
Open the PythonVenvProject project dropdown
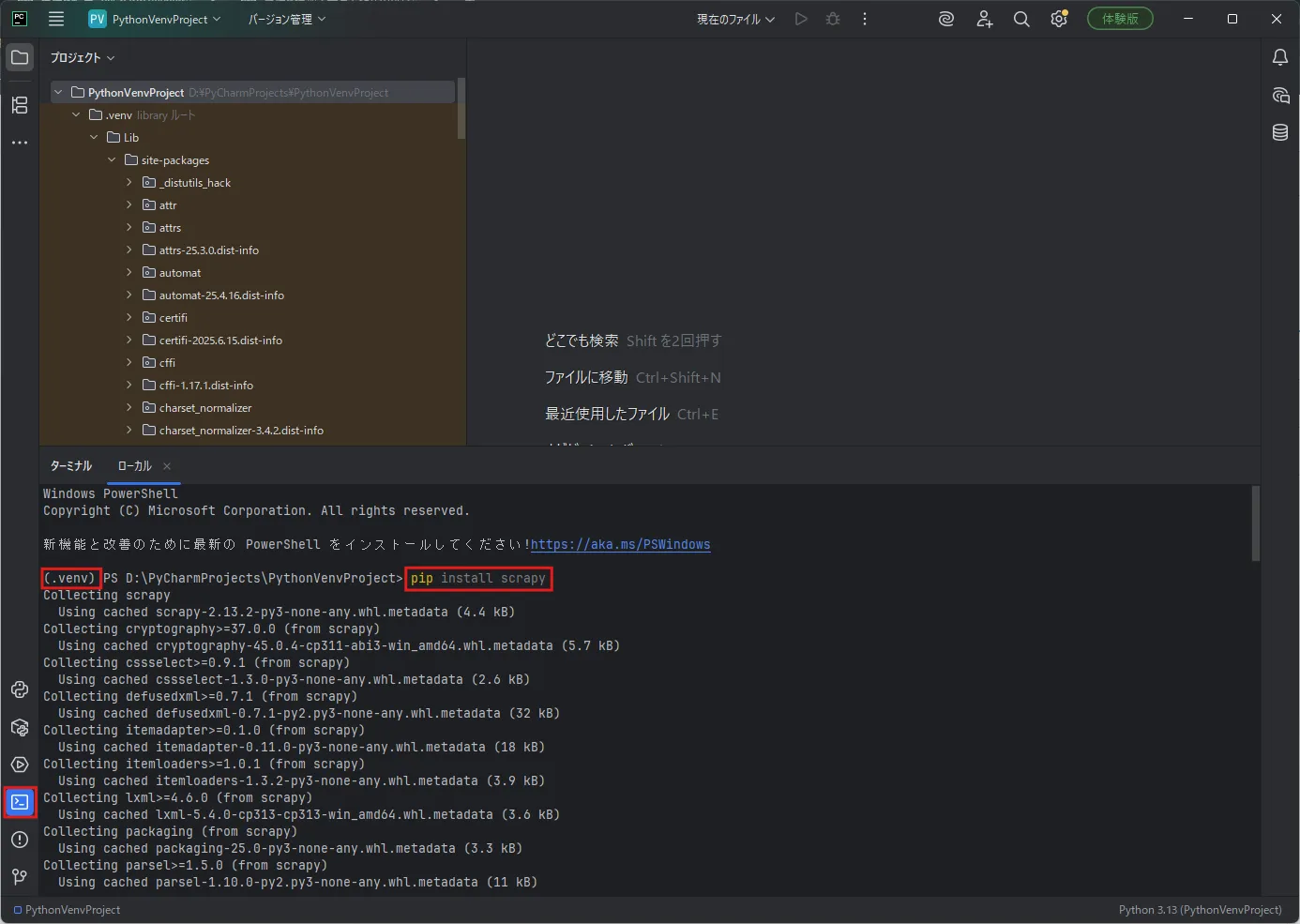pyautogui.click(x=155, y=19)
